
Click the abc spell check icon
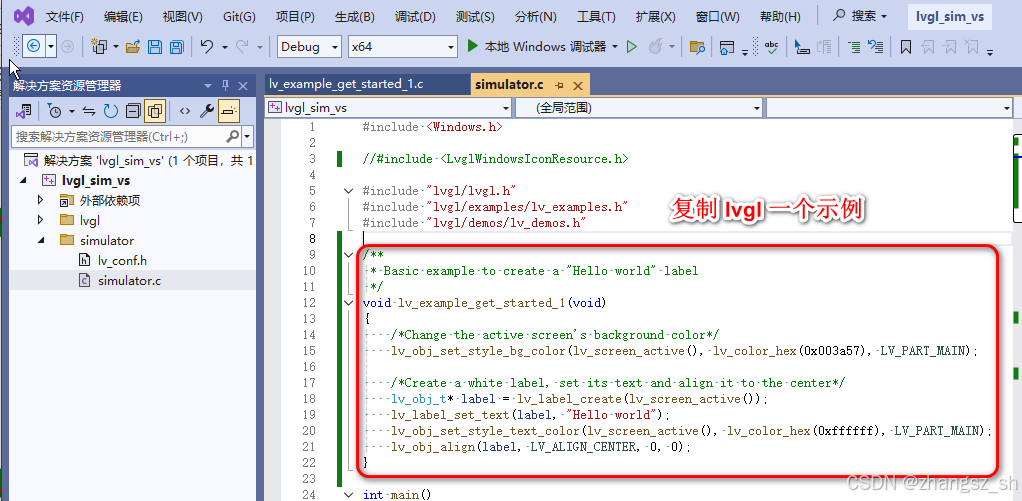pyautogui.click(x=772, y=46)
